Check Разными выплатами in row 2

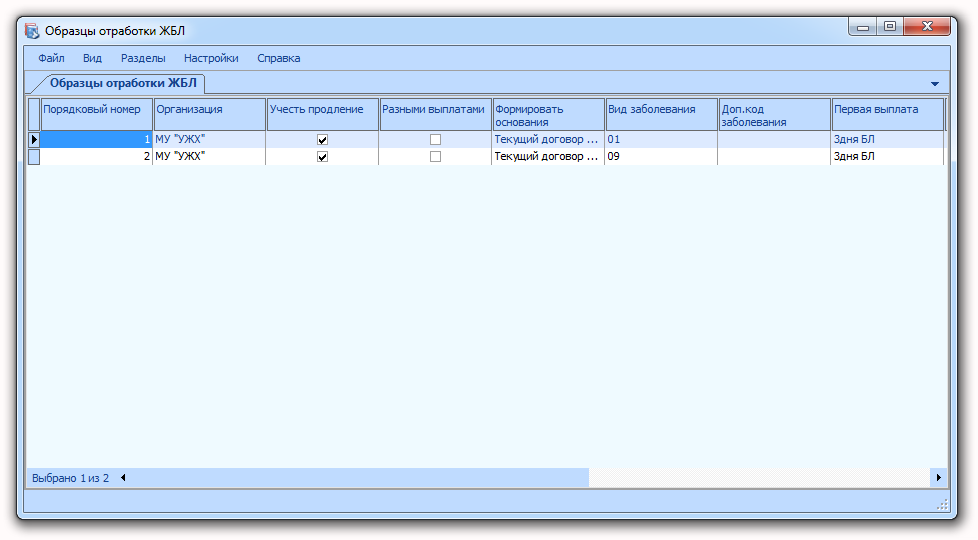point(435,157)
